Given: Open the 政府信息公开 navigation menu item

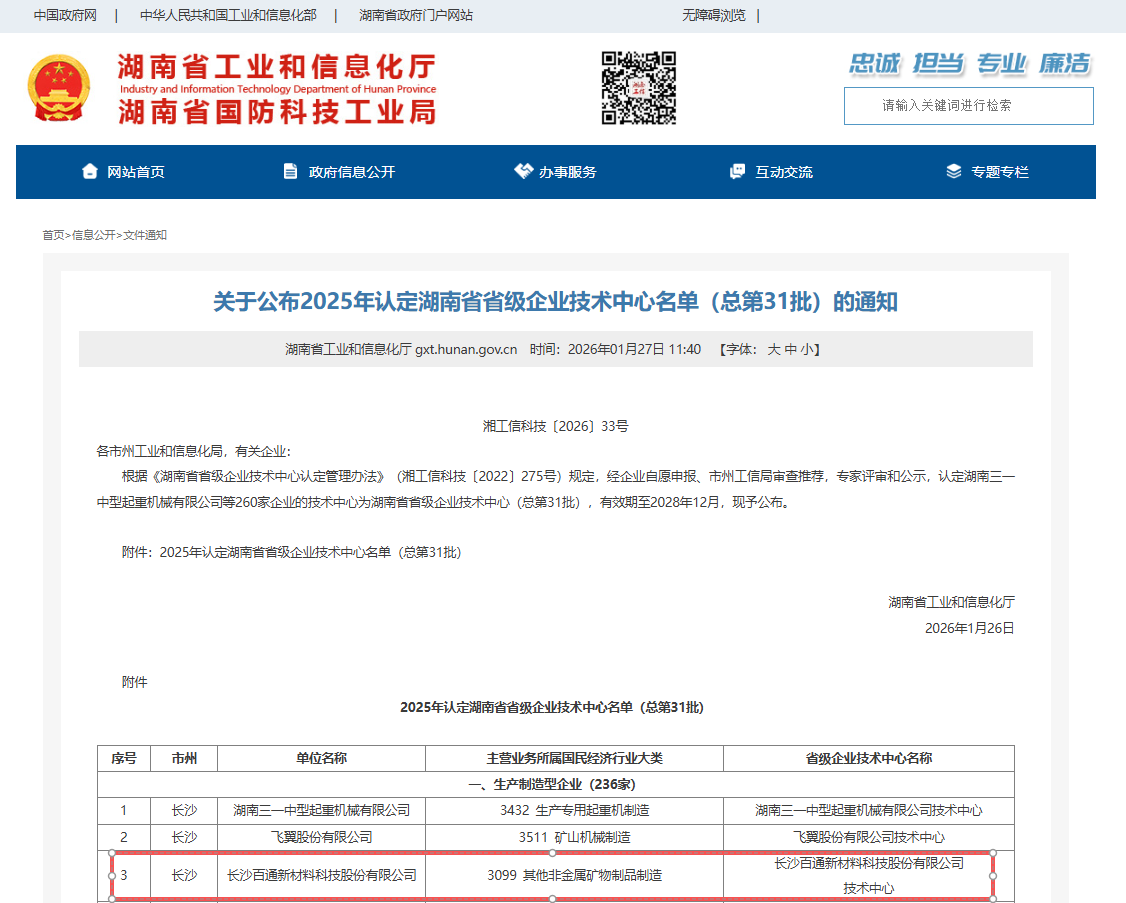Looking at the screenshot, I should pyautogui.click(x=352, y=172).
